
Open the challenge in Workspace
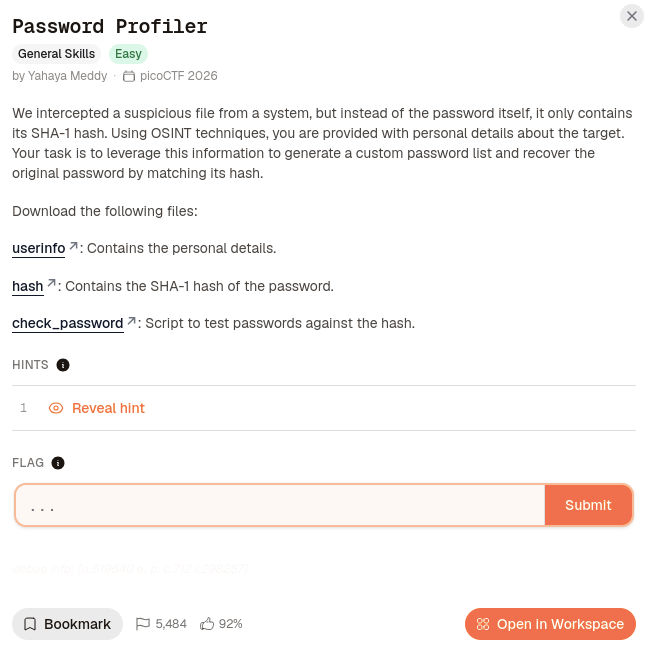[x=550, y=624]
